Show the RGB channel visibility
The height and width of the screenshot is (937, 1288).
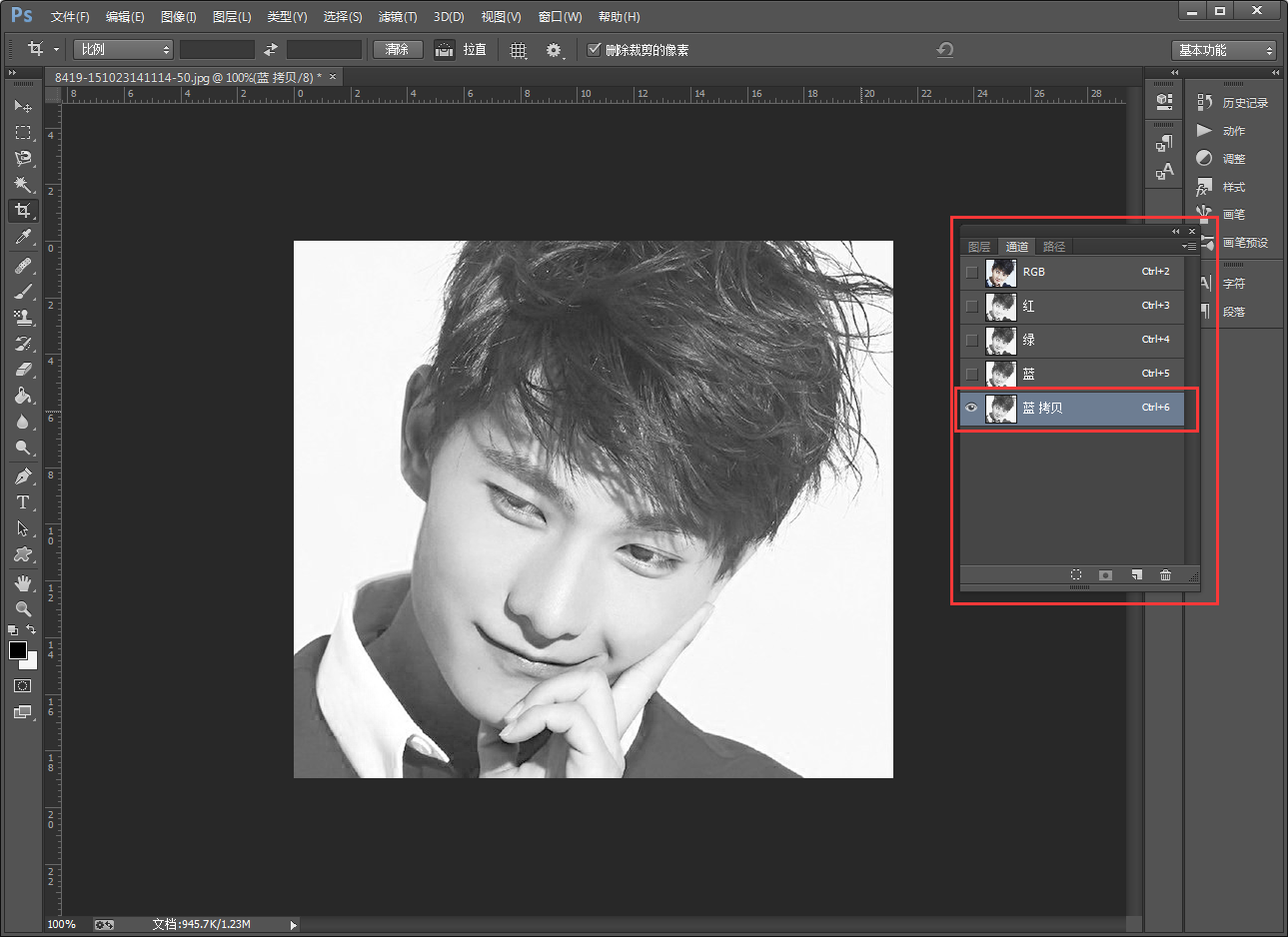(x=971, y=272)
